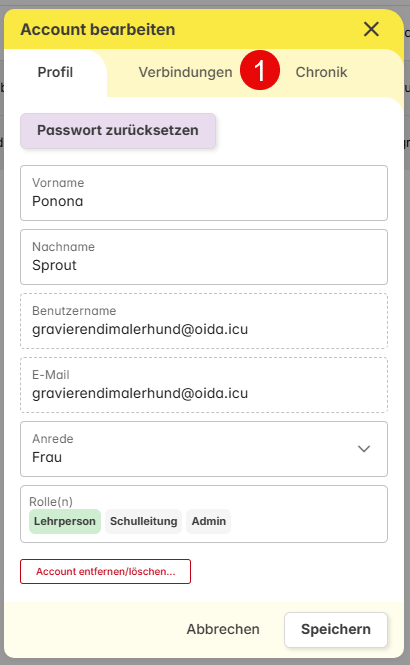Focus the Vorname field containing Ponona
Image resolution: width=410 pixels, height=665 pixels.
click(204, 193)
